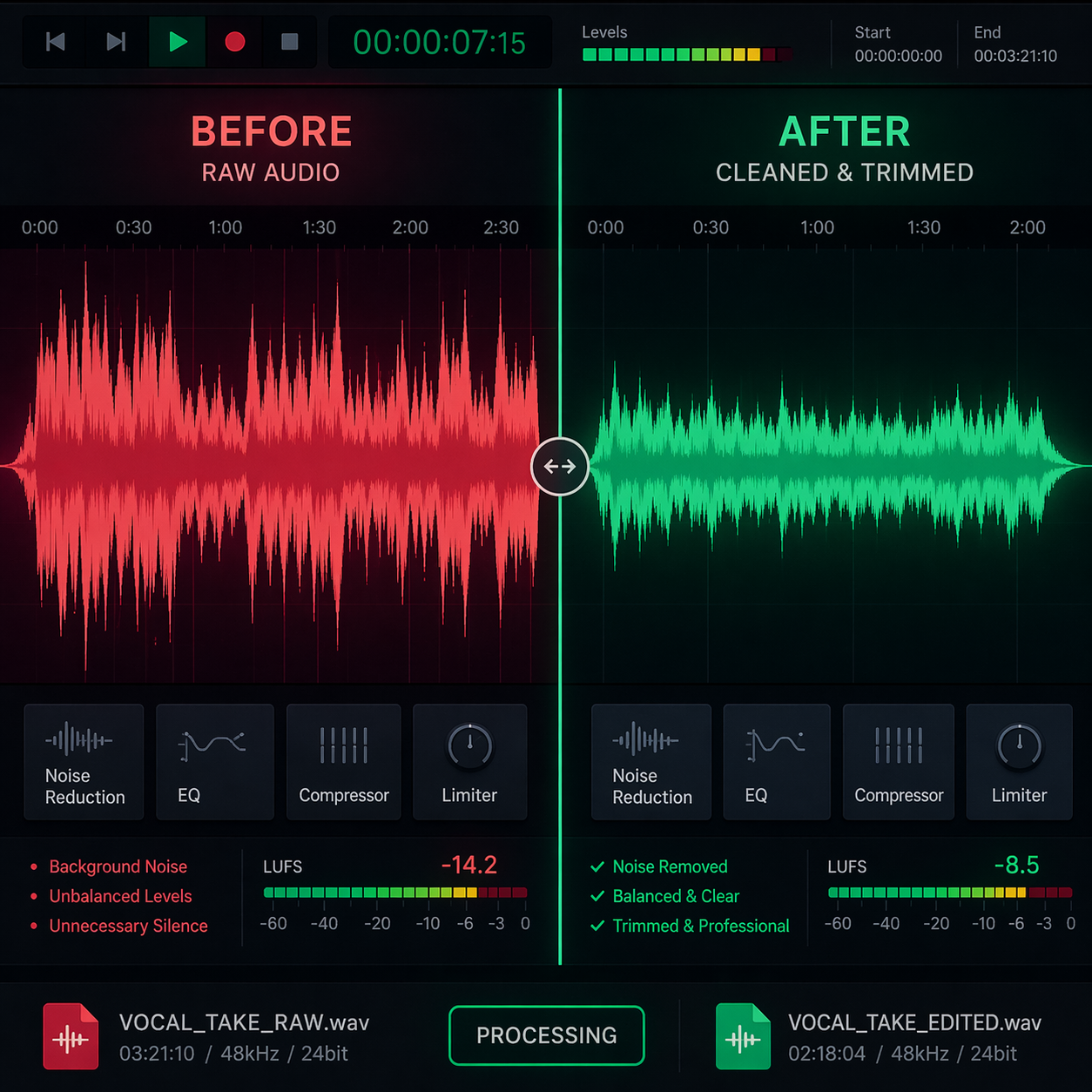The image size is (1092, 1092).
Task: Click the 2:00 mark on the AFTER timeline
Action: [1028, 227]
